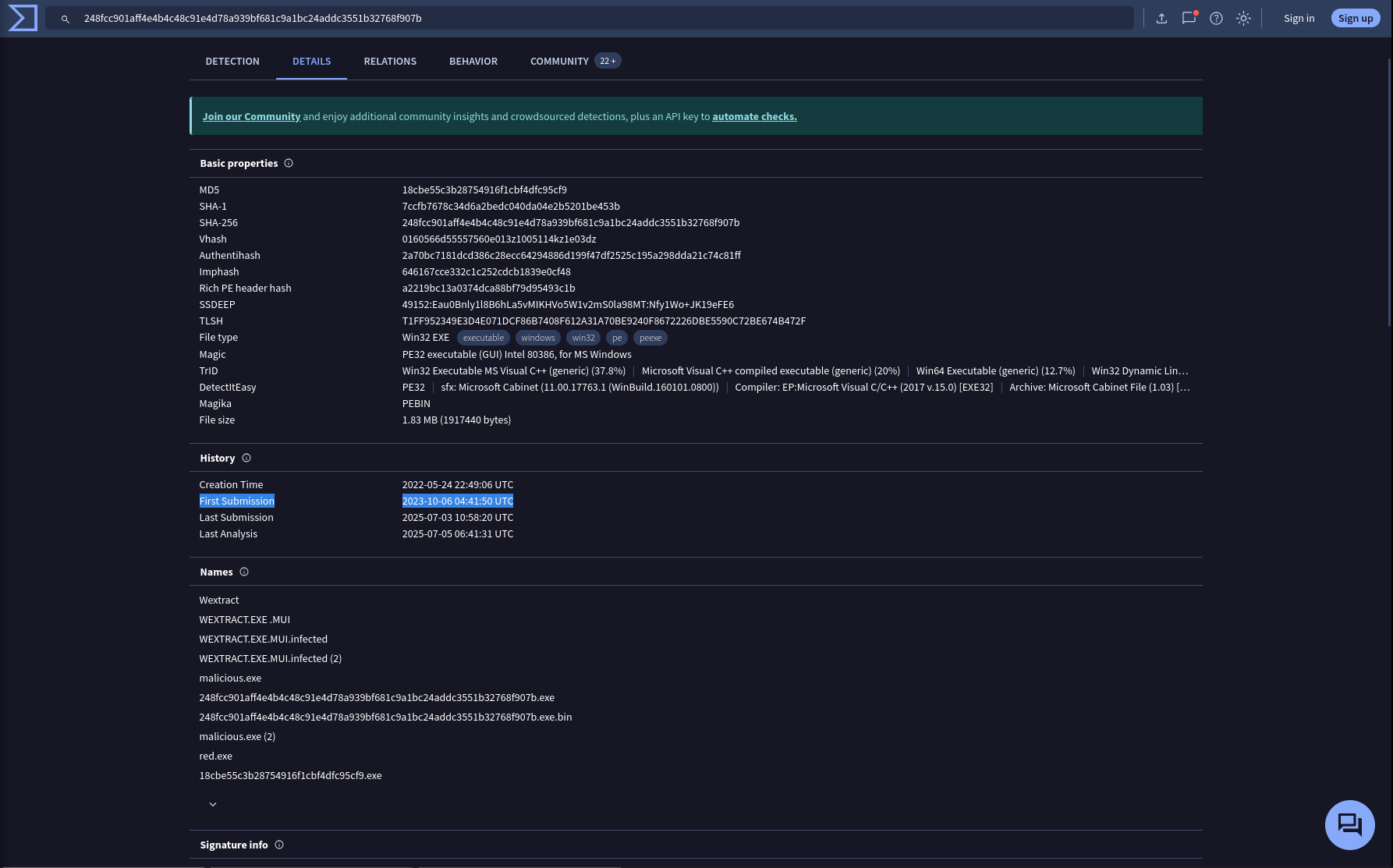Viewport: 1393px width, 868px height.
Task: Click the Magic PE32 executable description
Action: click(x=516, y=354)
